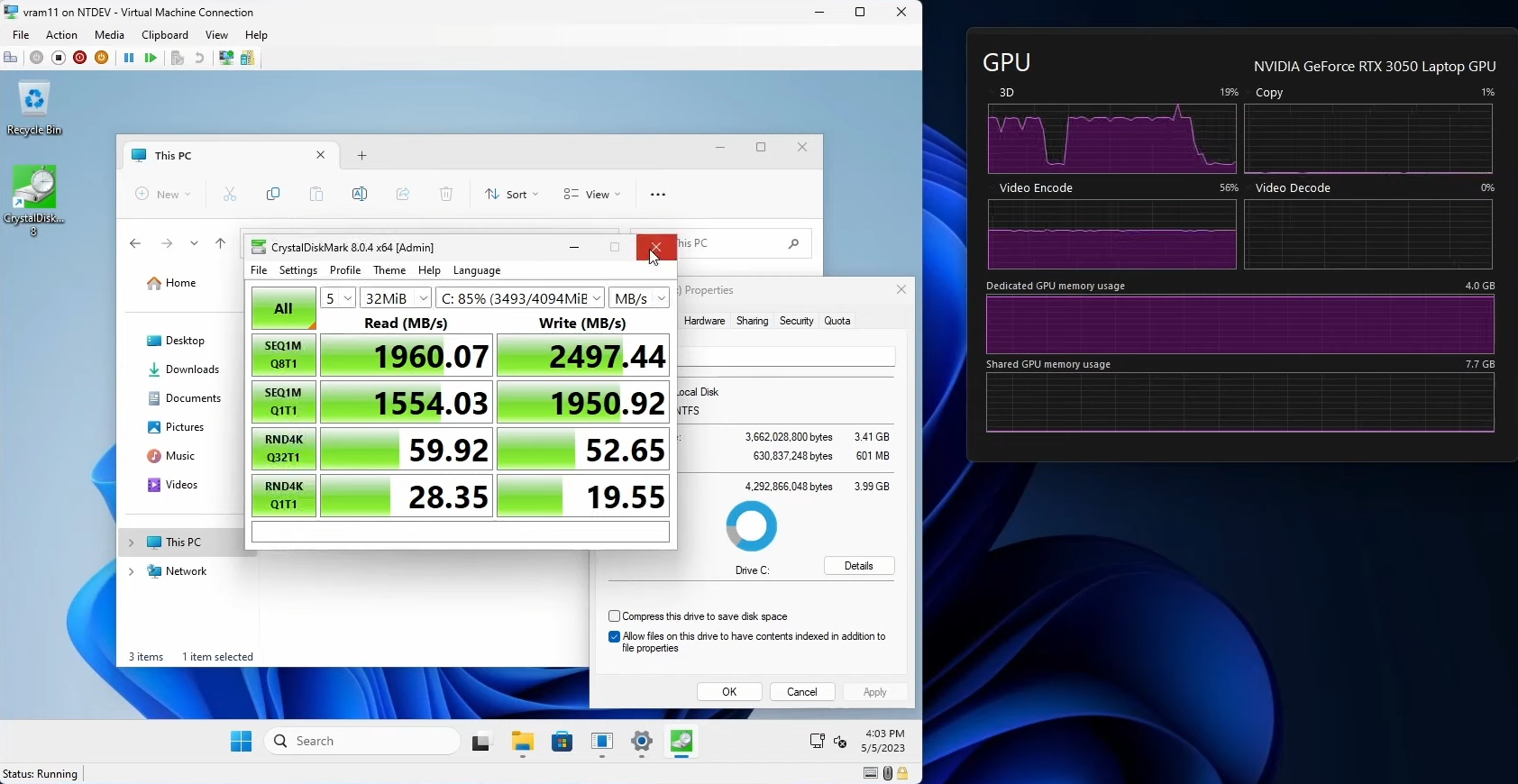1518x784 pixels.
Task: Uncheck Allow files to have contents indexed
Action: pyautogui.click(x=615, y=636)
